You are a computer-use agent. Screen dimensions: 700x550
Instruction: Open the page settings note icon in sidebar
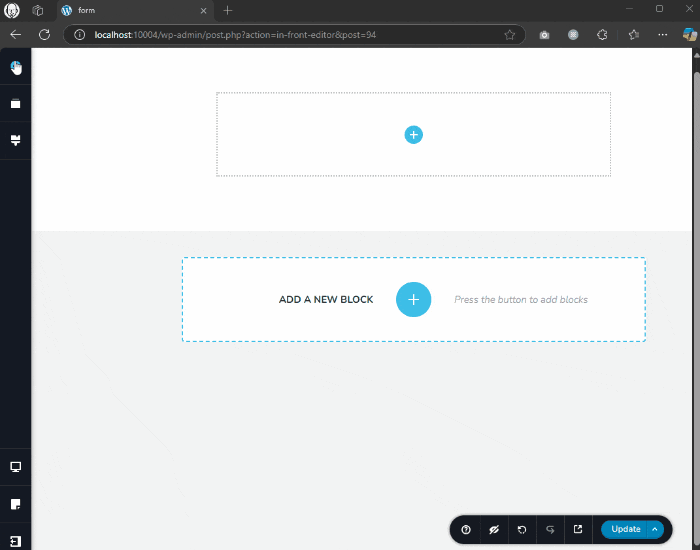click(x=16, y=504)
